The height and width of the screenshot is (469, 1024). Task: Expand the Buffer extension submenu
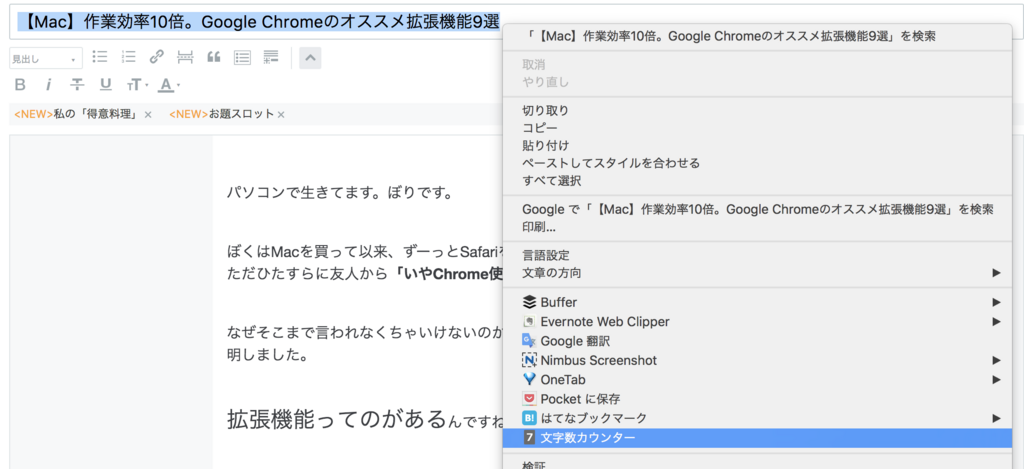757,302
